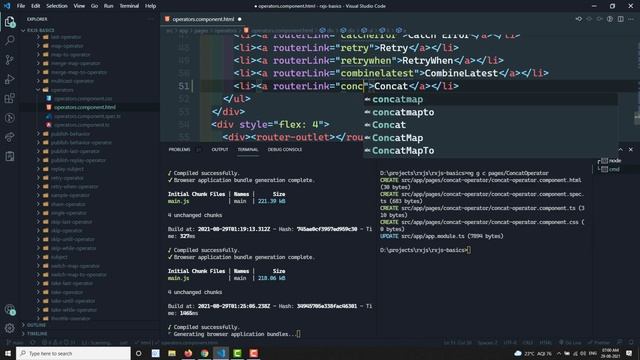Image resolution: width=640 pixels, height=360 pixels.
Task: Open the File menu
Action: [21, 6]
